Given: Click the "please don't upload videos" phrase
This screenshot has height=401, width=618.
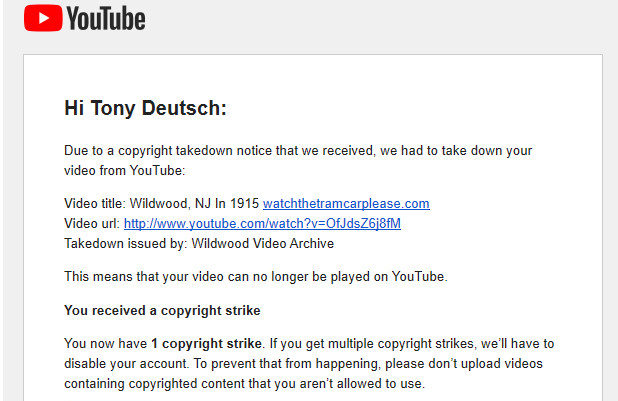Looking at the screenshot, I should tap(464, 364).
